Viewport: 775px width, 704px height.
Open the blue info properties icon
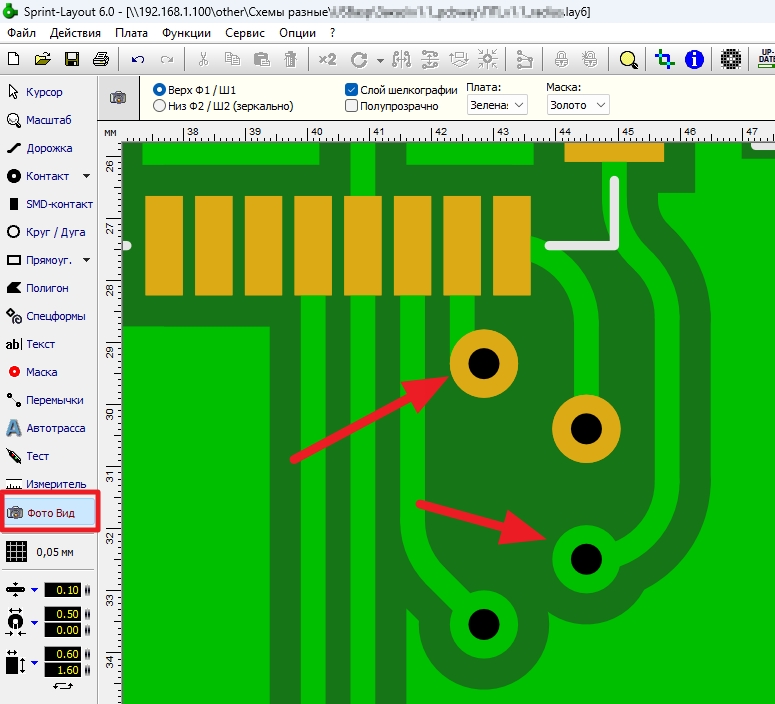pos(694,59)
